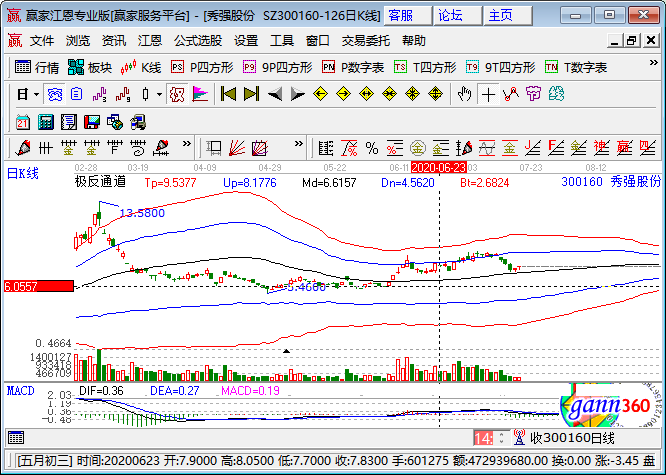666x475 pixels.
Task: Open the 浏览 menu
Action: (78, 41)
